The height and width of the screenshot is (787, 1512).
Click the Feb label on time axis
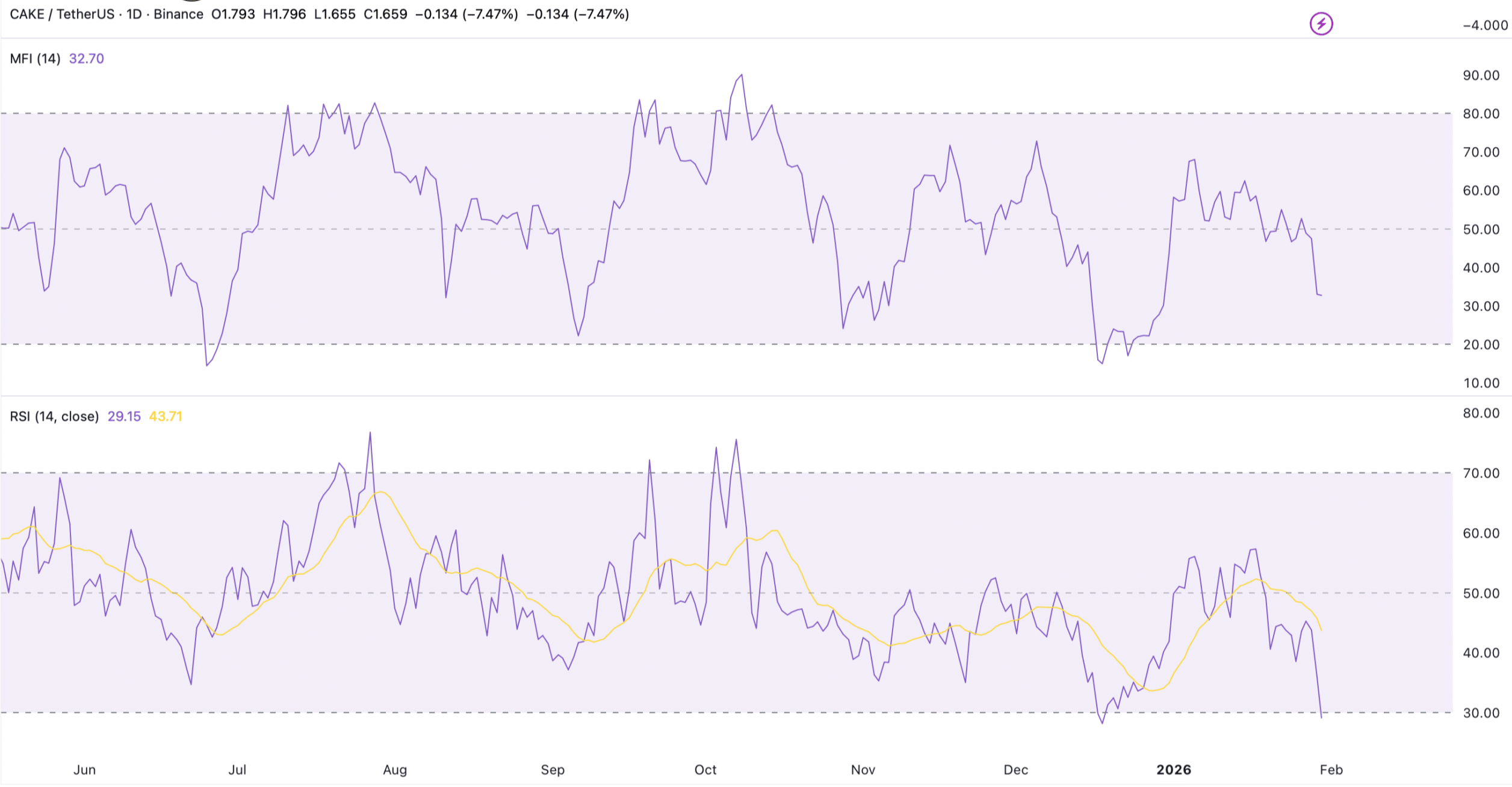[1331, 770]
